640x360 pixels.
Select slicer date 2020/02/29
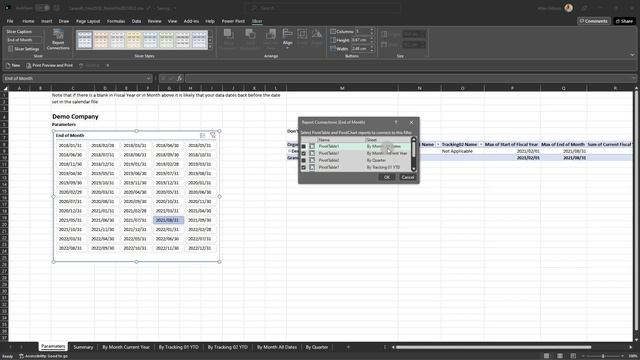pyautogui.click(x=70, y=192)
